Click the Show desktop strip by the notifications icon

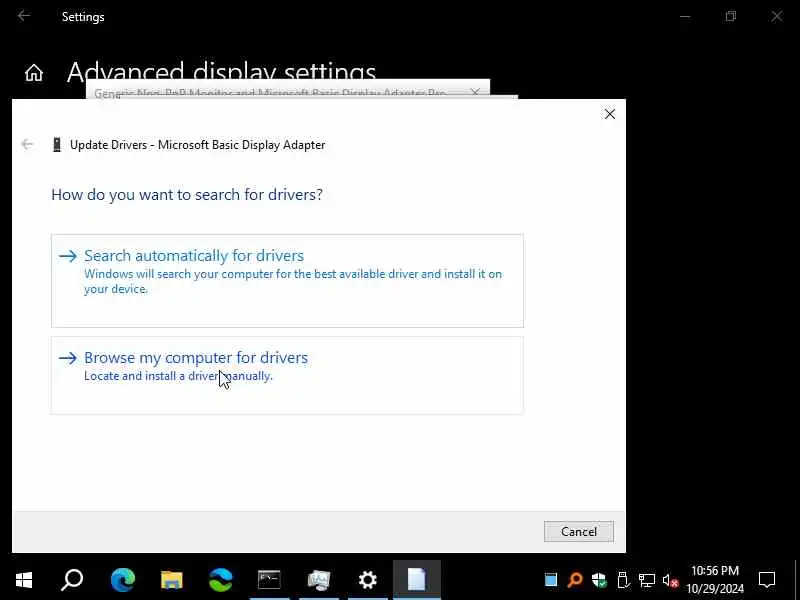pyautogui.click(x=796, y=580)
